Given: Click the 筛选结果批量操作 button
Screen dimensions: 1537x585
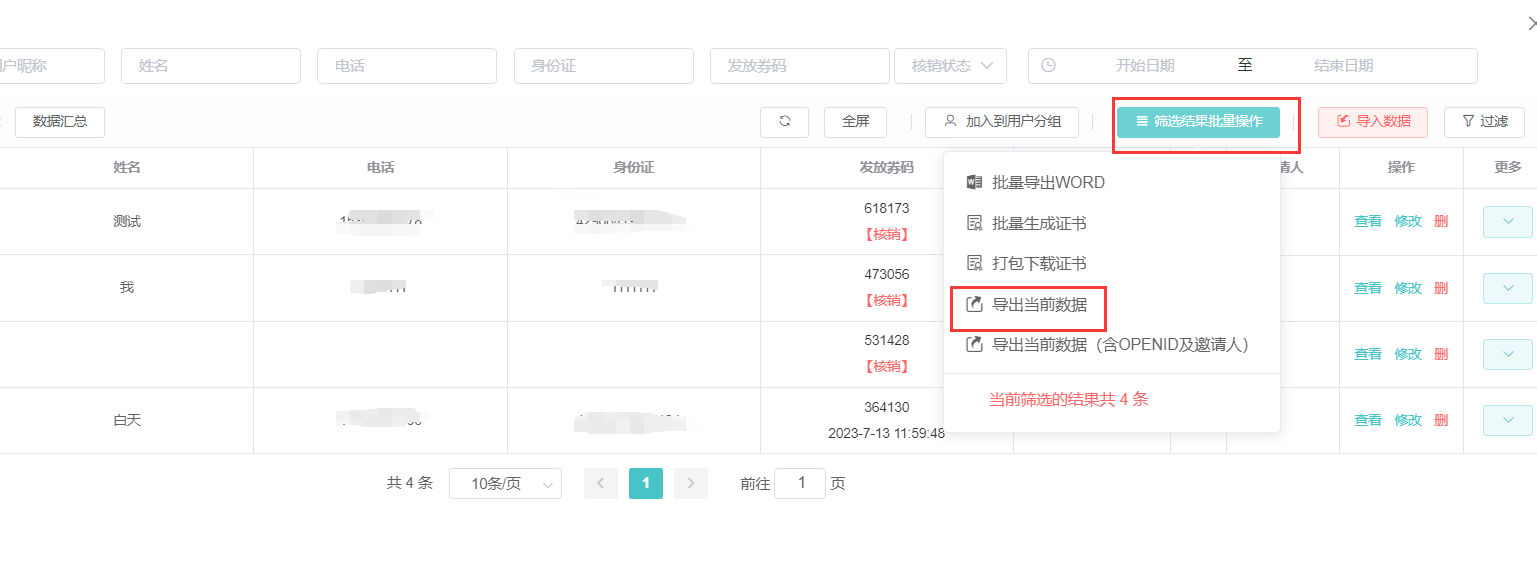Looking at the screenshot, I should click(1198, 122).
